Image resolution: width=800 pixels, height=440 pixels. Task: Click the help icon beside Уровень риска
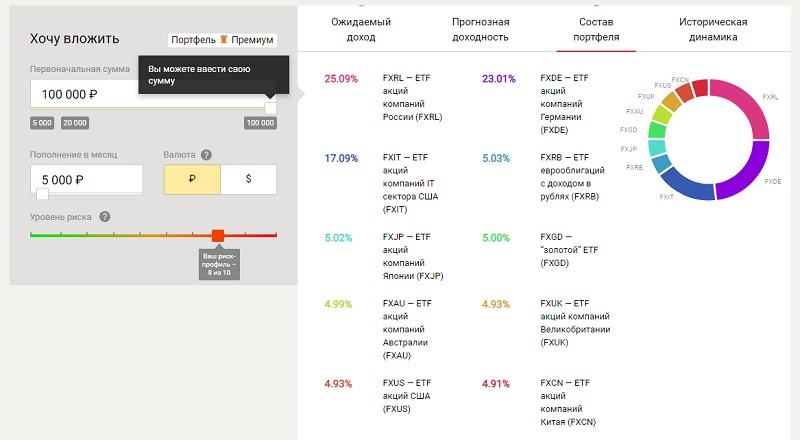(x=105, y=217)
